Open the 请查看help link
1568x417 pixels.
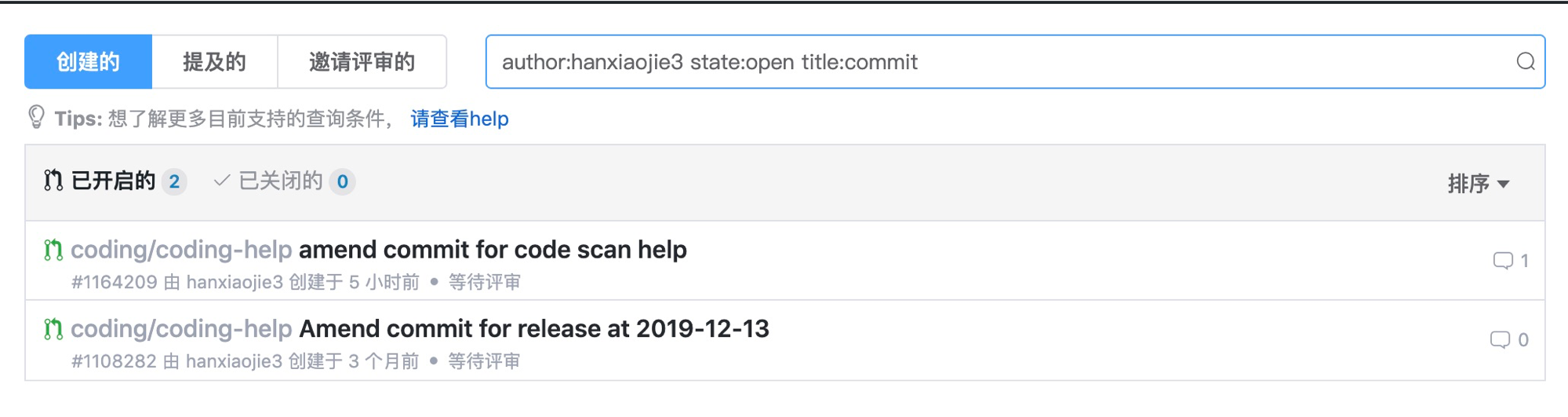click(x=460, y=119)
